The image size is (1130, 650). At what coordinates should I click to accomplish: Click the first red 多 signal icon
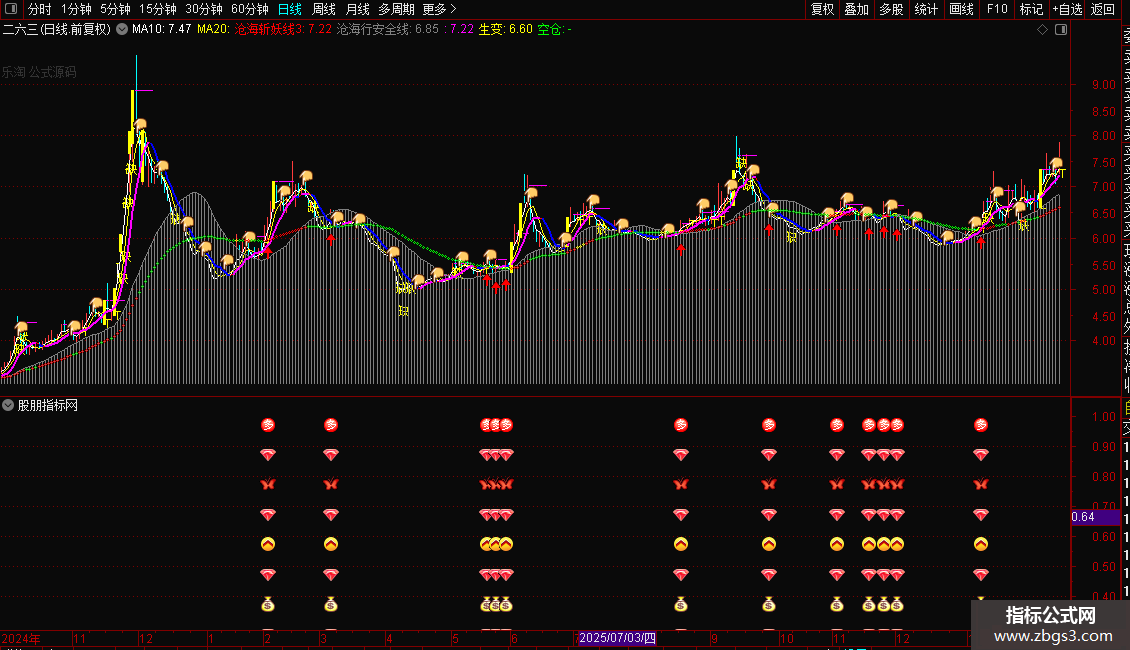(267, 425)
